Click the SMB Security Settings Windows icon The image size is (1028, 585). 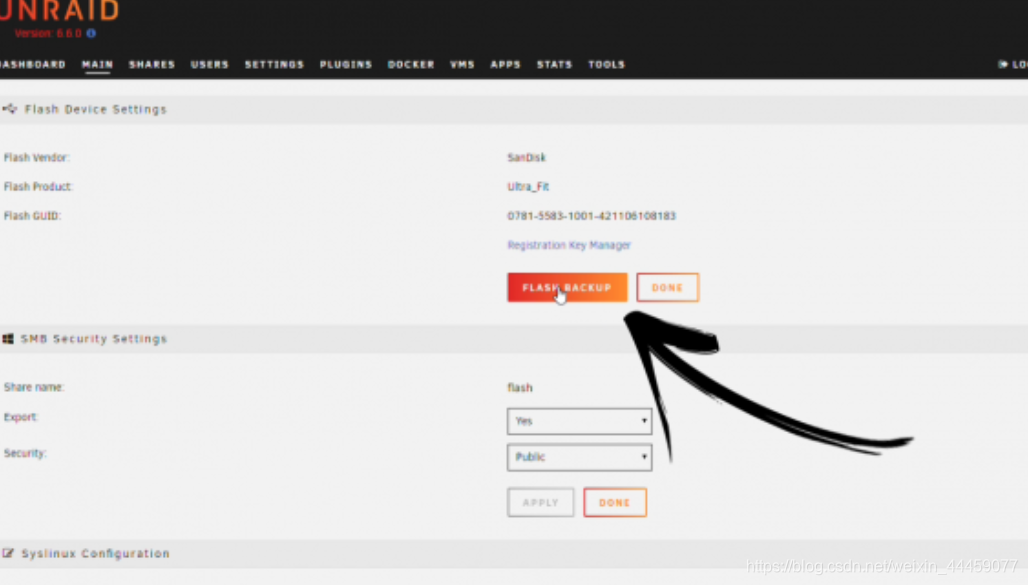8,338
